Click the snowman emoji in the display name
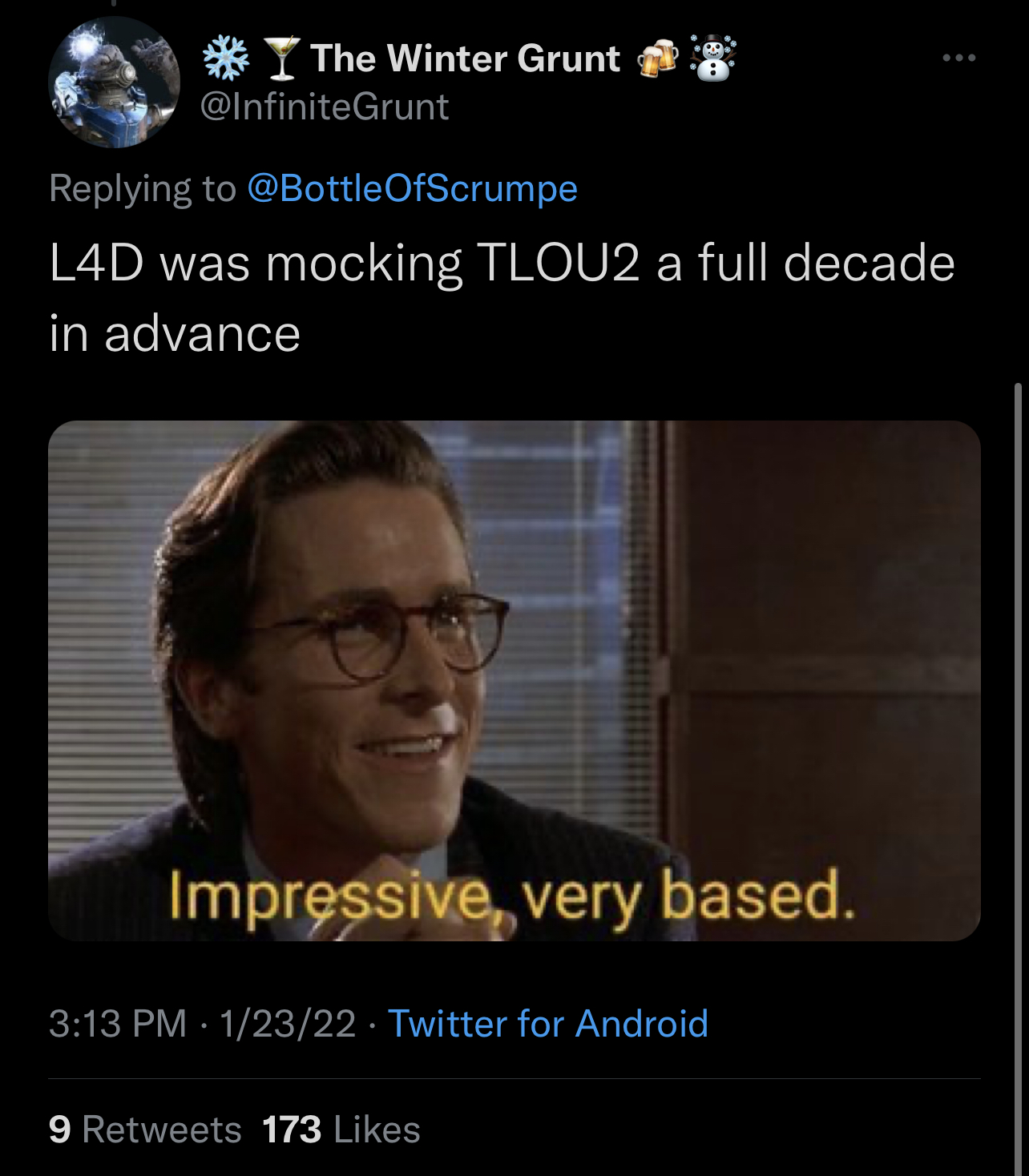 point(712,58)
